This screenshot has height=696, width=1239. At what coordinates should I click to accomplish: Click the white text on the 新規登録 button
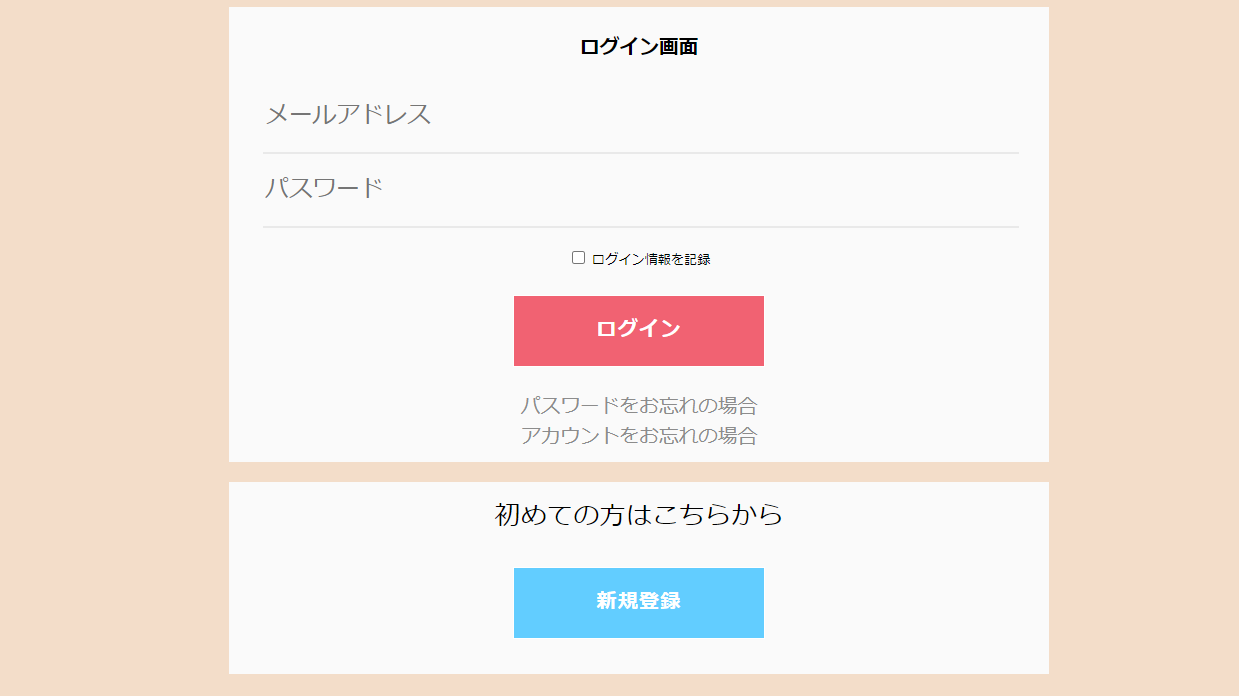tap(638, 601)
